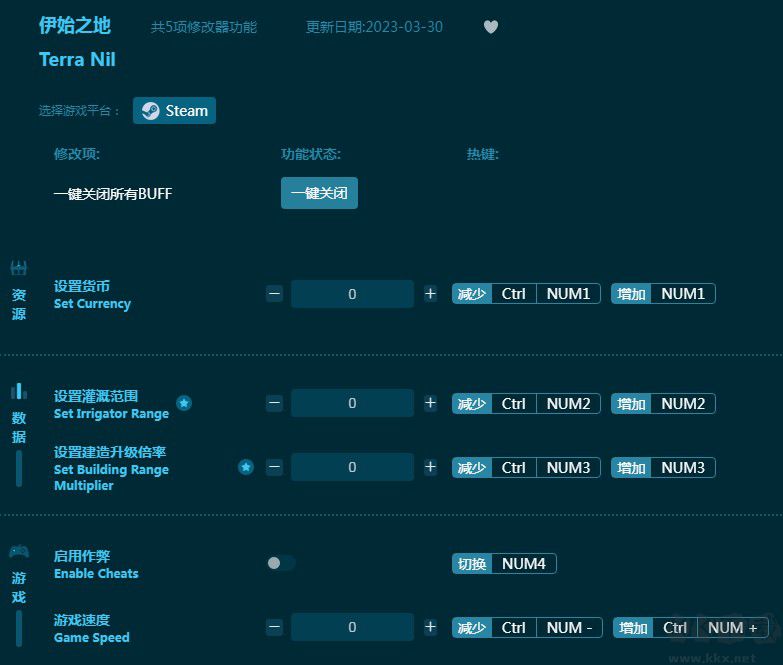
Task: Click the Game Speed value field
Action: tap(352, 627)
